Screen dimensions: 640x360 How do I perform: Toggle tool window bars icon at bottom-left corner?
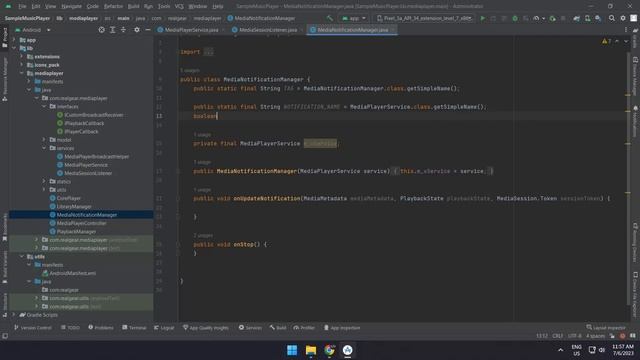[5, 336]
